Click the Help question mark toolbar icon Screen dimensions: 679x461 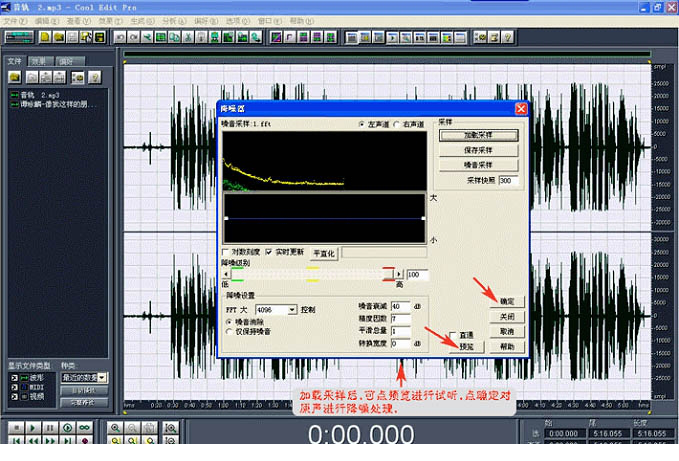508,38
